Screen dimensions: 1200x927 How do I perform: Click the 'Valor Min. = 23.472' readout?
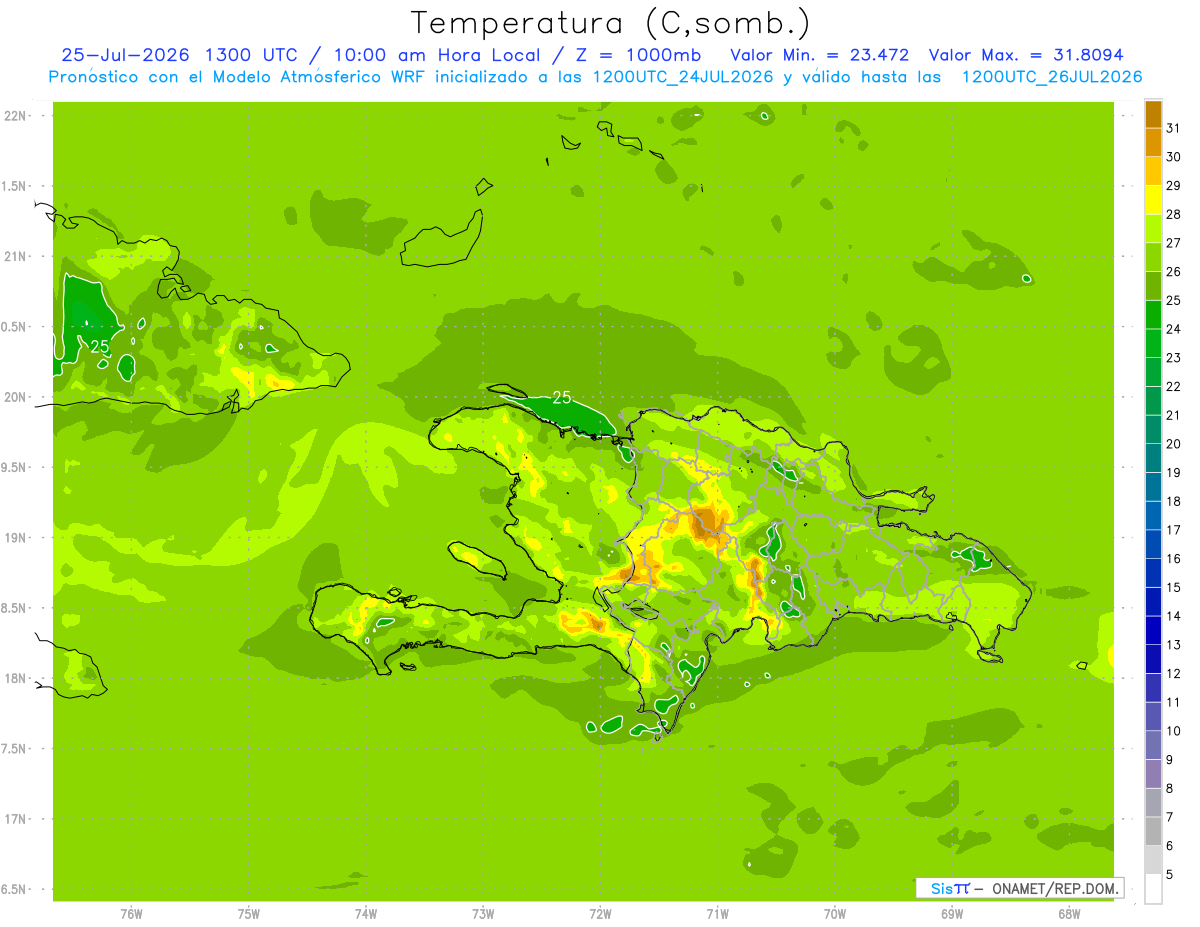point(820,55)
